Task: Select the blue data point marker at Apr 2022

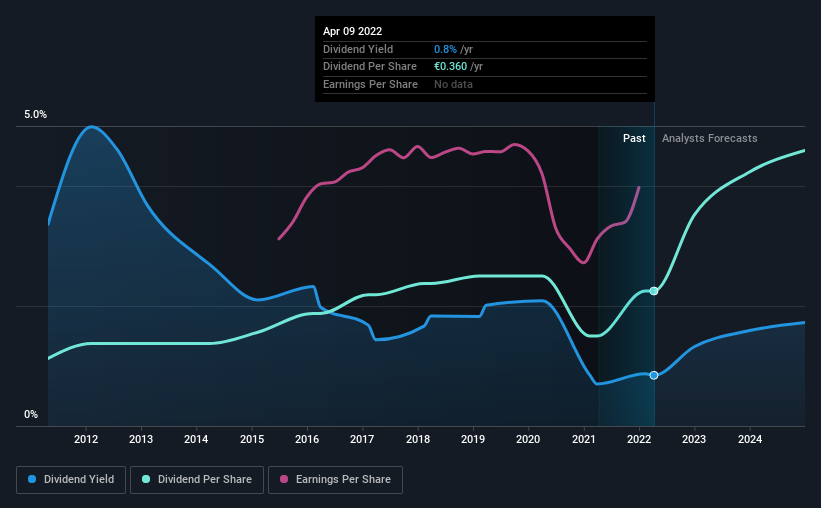Action: 654,375
